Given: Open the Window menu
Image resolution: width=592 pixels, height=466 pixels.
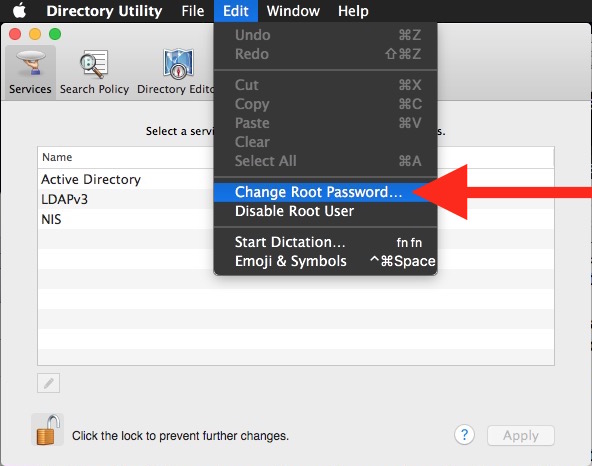Looking at the screenshot, I should (x=293, y=11).
